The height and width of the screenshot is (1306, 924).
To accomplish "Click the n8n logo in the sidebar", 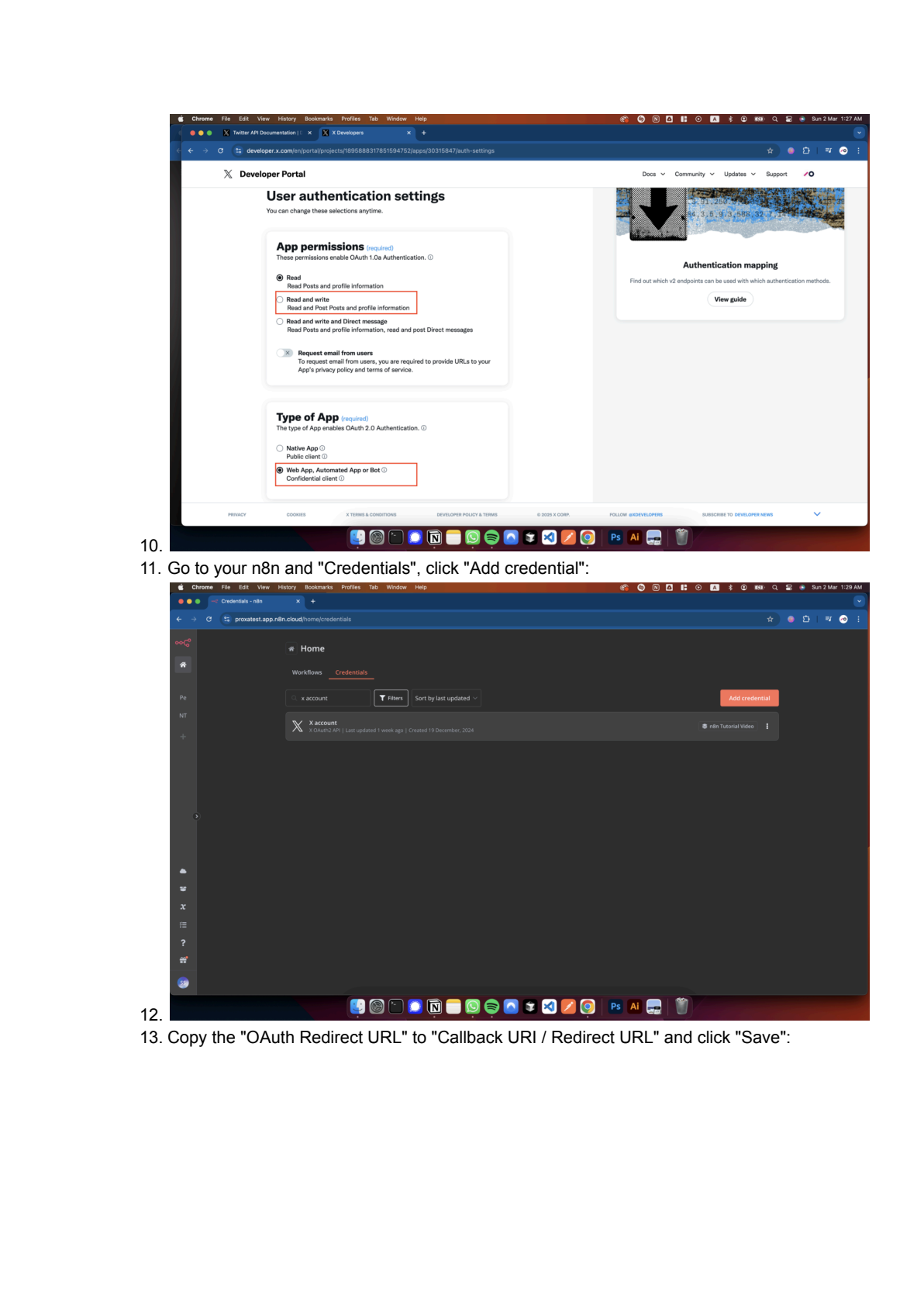I will (x=183, y=642).
